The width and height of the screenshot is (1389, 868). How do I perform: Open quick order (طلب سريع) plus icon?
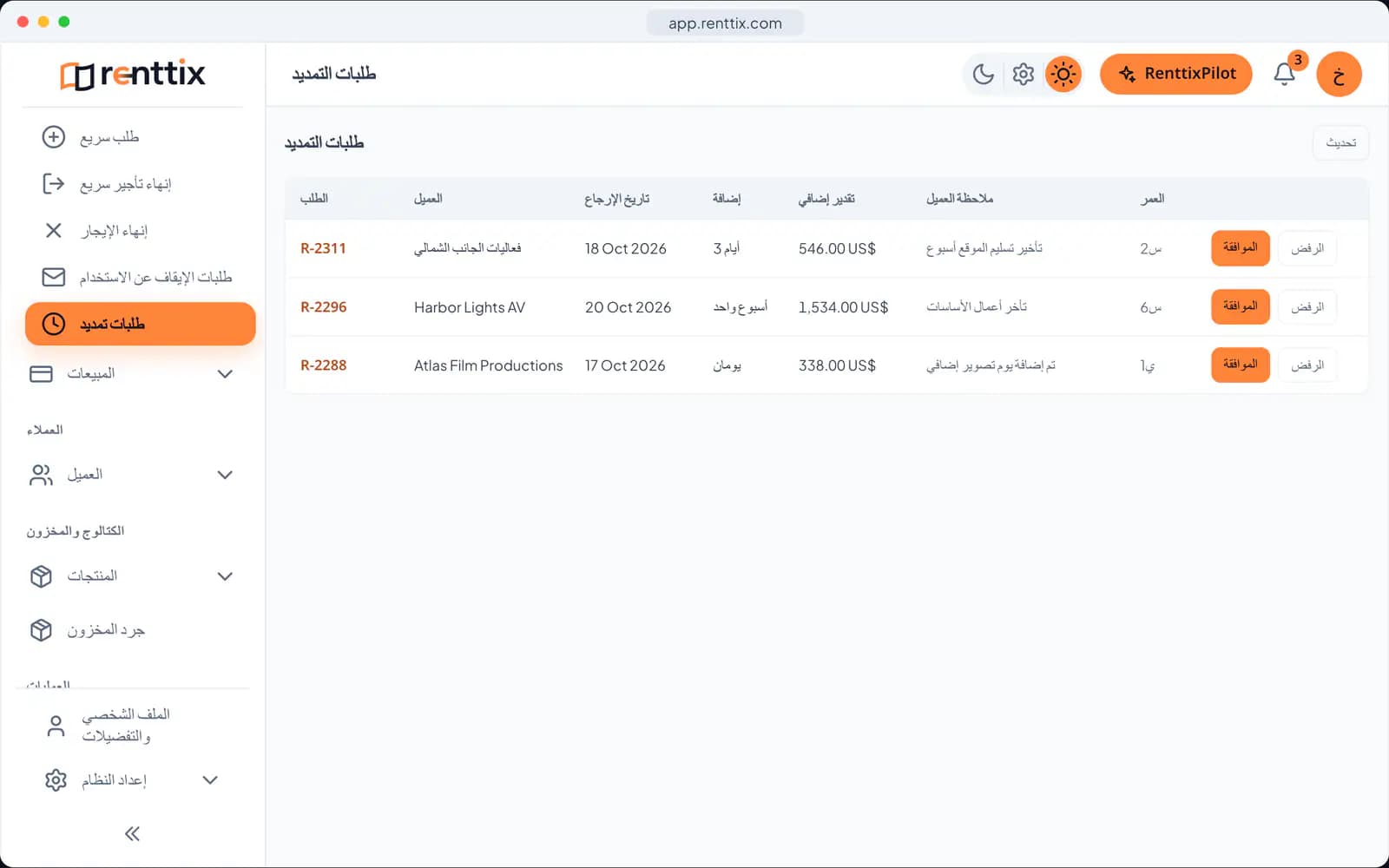(x=54, y=137)
